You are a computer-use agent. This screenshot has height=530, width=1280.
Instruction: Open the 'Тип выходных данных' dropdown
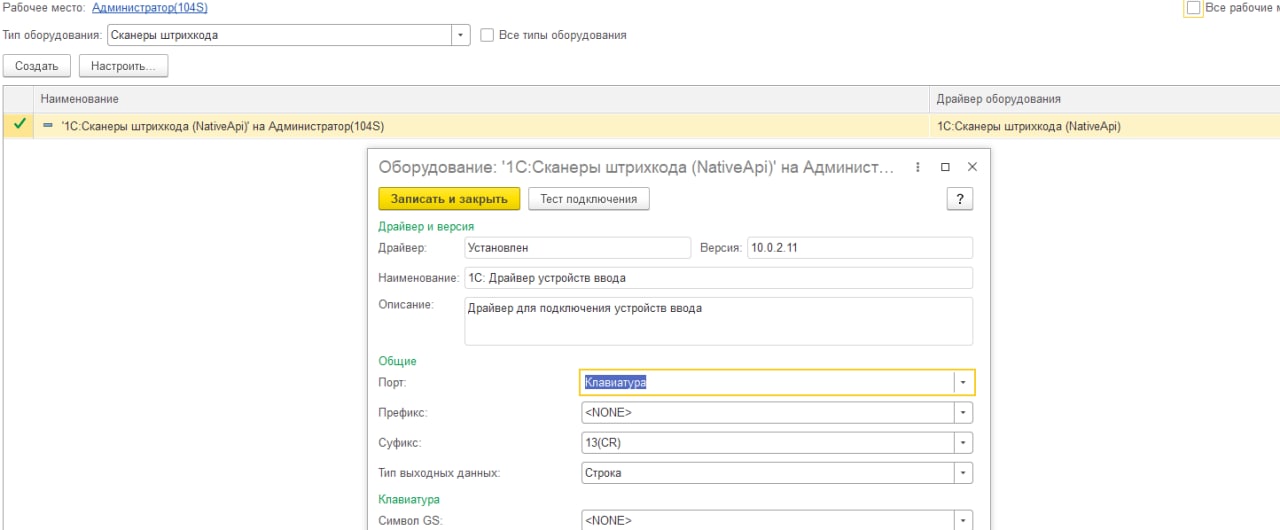coord(963,472)
